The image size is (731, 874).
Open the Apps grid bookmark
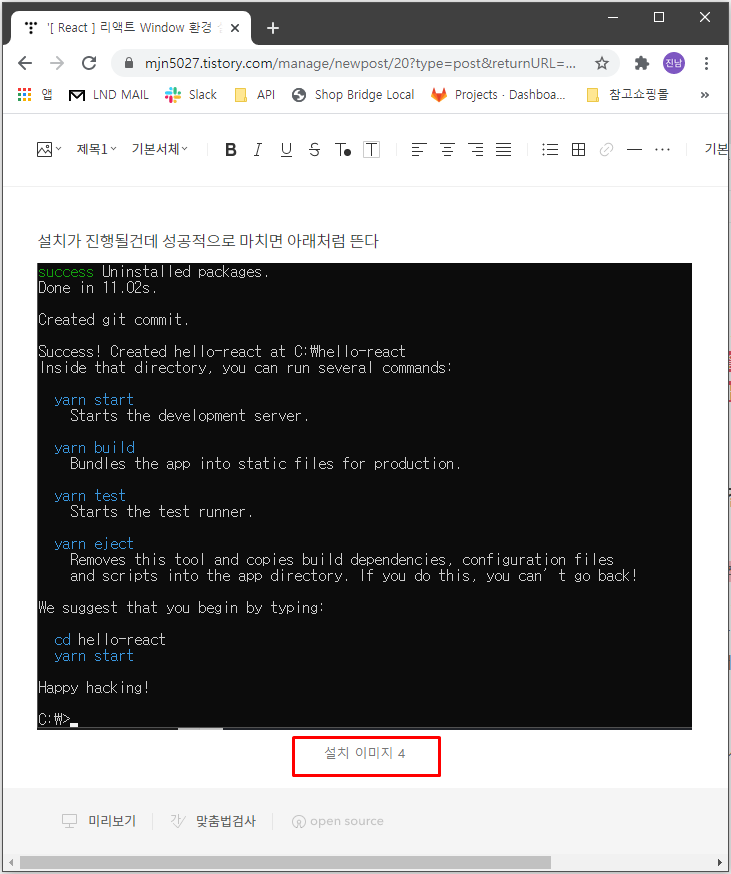click(35, 95)
